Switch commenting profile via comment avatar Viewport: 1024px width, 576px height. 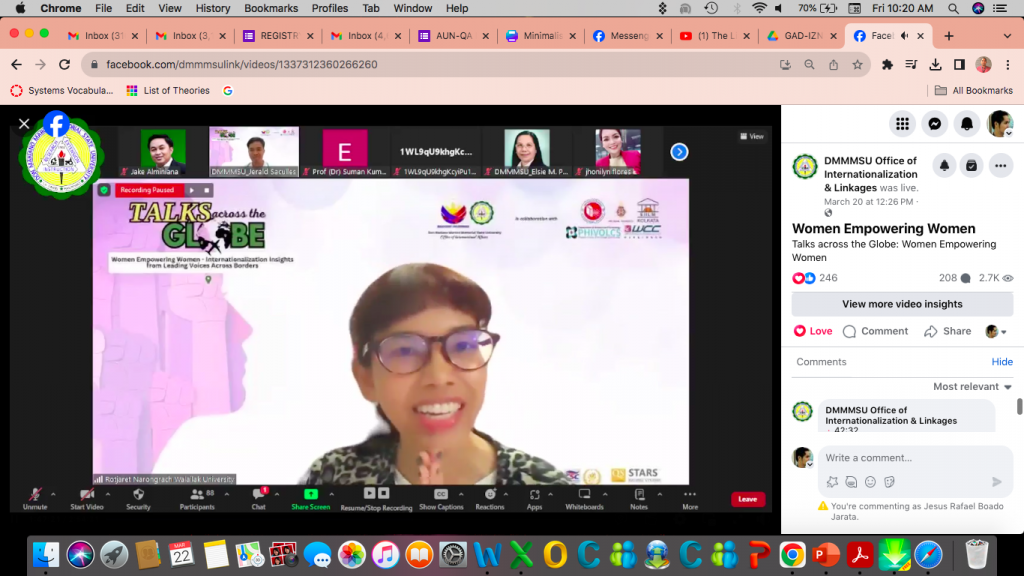[x=803, y=457]
